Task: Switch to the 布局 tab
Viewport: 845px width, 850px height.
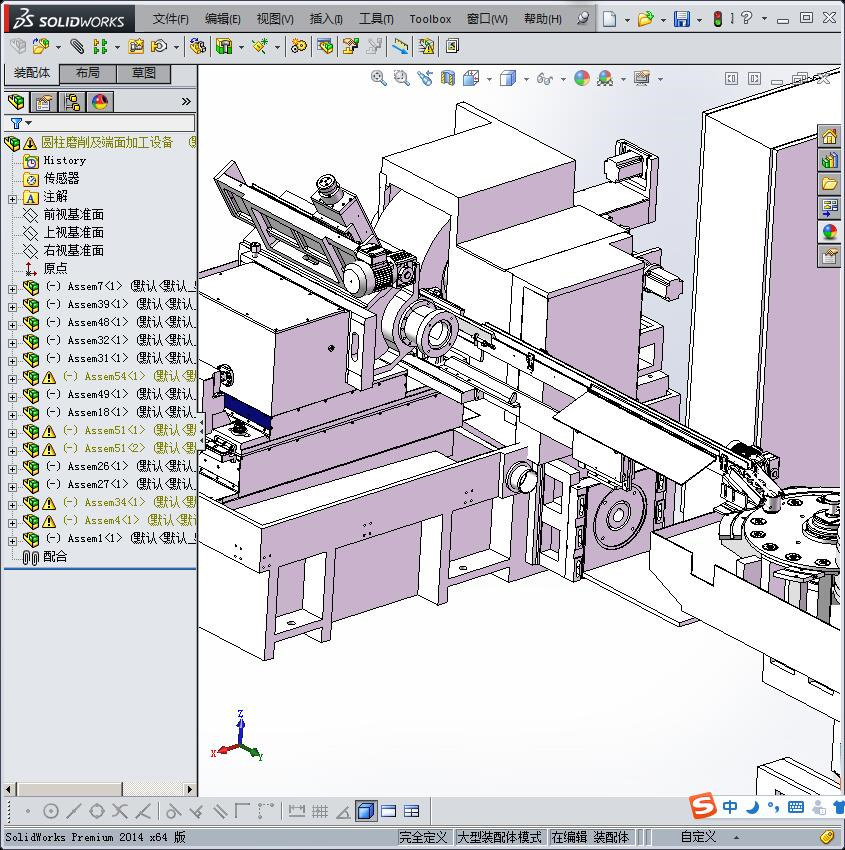Action: (x=88, y=73)
